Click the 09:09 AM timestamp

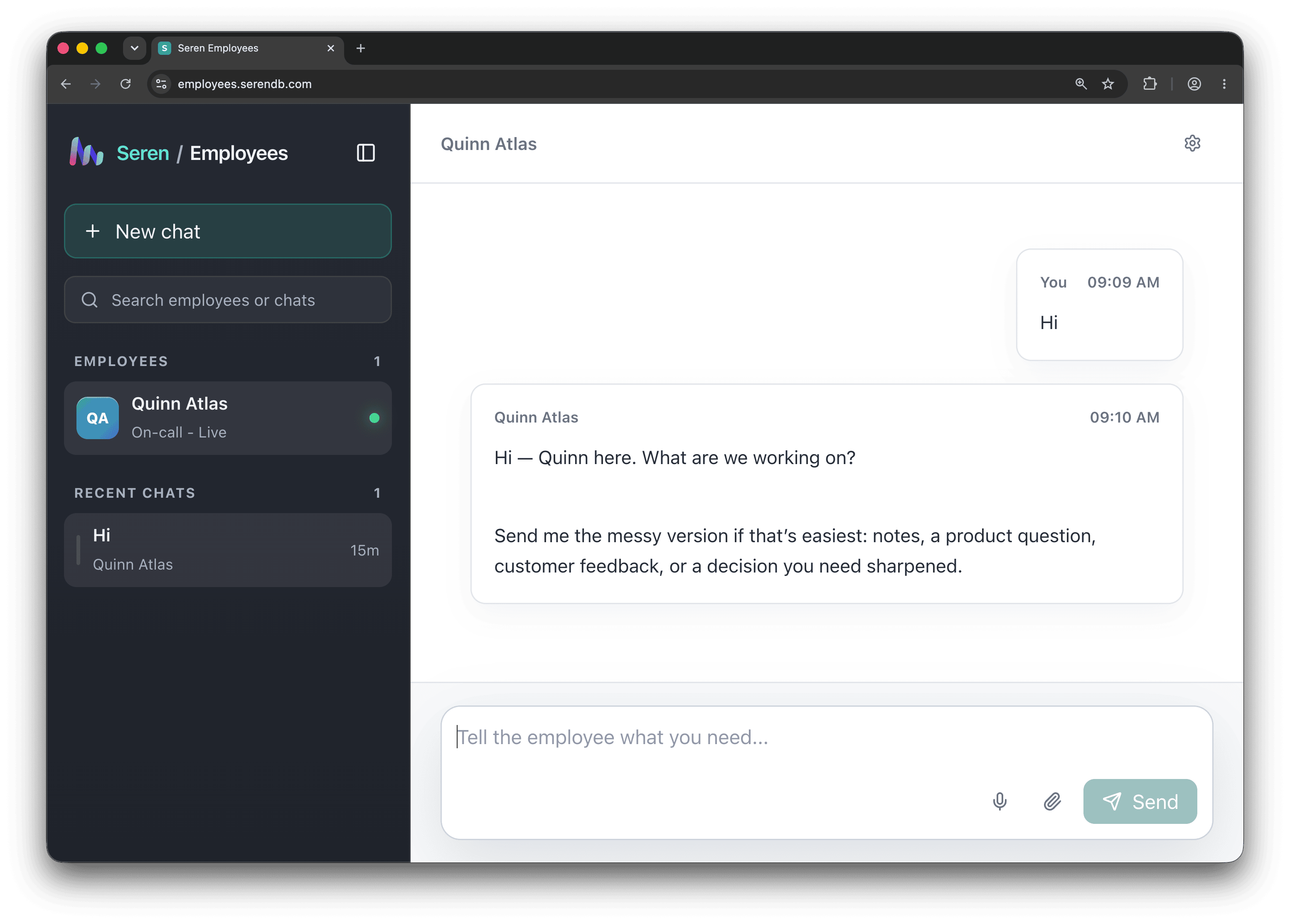click(1123, 282)
